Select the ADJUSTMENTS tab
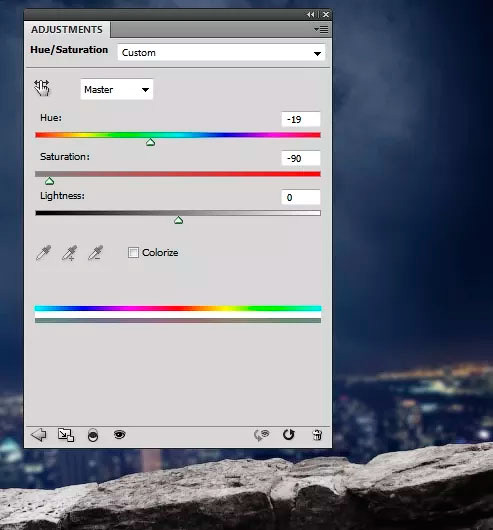493x530 pixels. [67, 30]
